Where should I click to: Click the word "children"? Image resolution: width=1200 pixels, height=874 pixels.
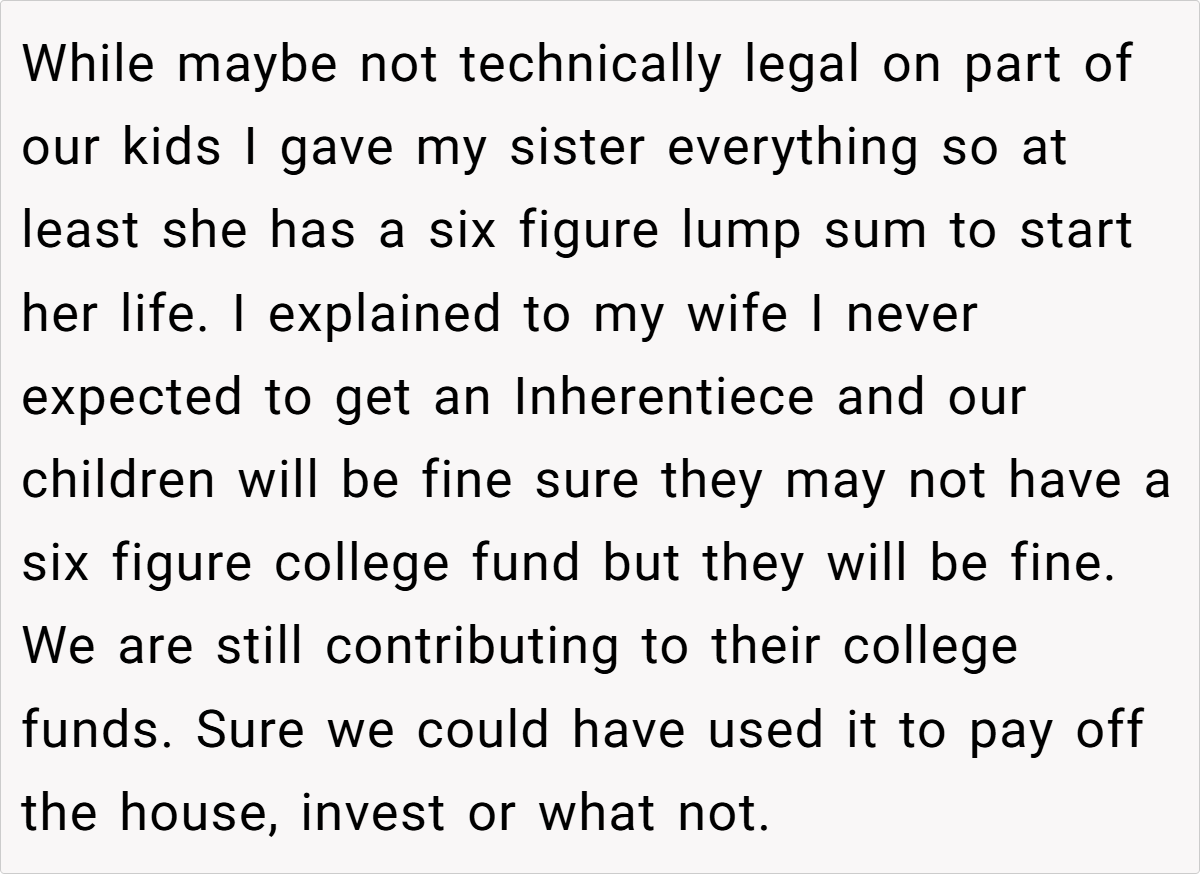point(118,480)
